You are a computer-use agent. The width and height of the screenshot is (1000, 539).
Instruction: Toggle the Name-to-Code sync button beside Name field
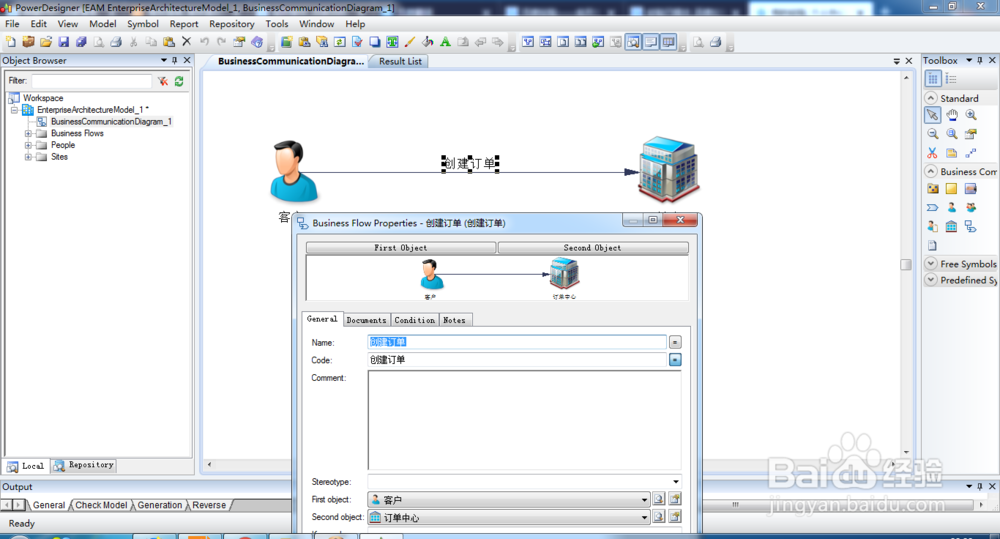click(x=675, y=343)
